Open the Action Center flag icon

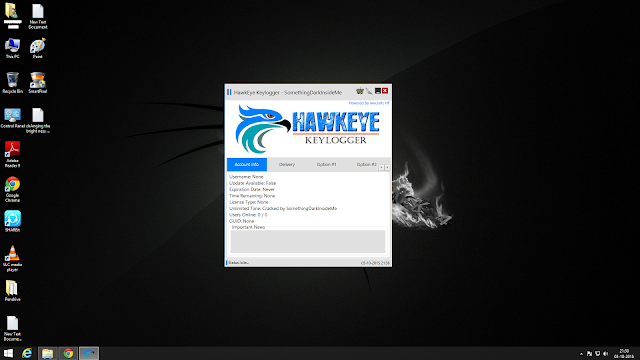589,354
